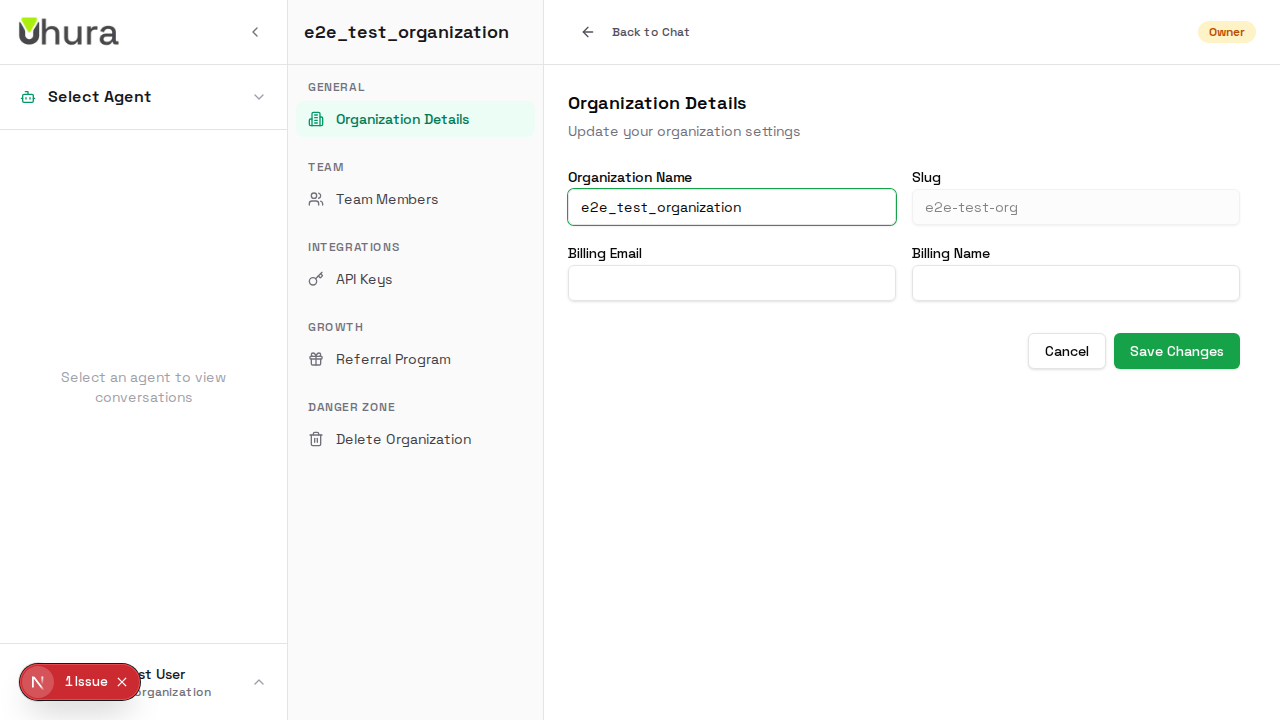
Task: Collapse the Test User profile section chevron
Action: click(259, 681)
